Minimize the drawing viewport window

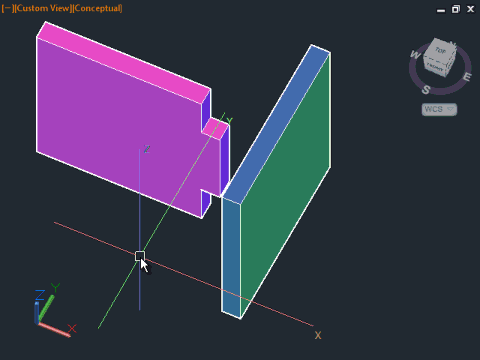[441, 10]
